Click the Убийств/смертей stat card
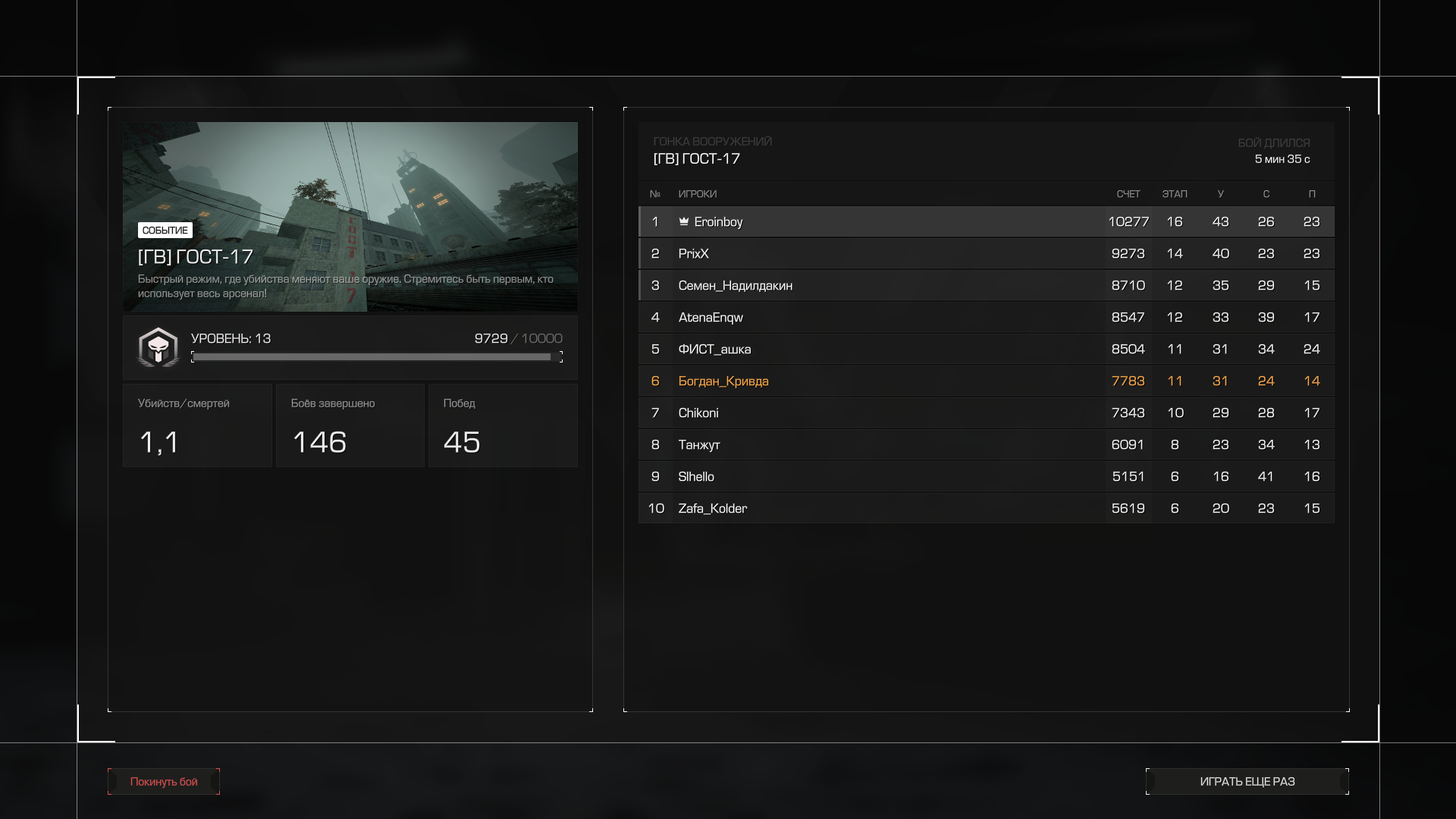Image resolution: width=1456 pixels, height=819 pixels. point(197,425)
